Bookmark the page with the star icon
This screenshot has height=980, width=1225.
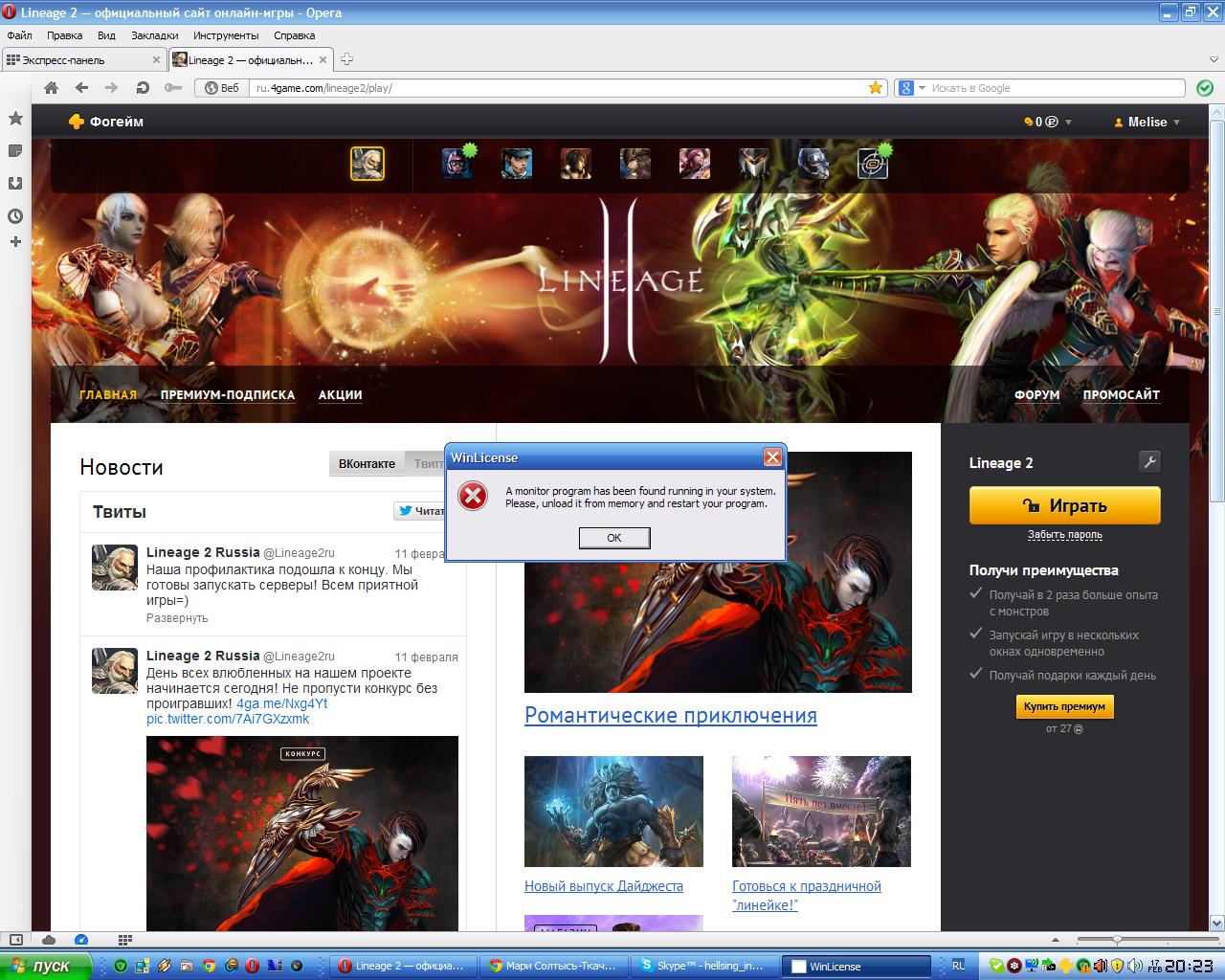875,88
